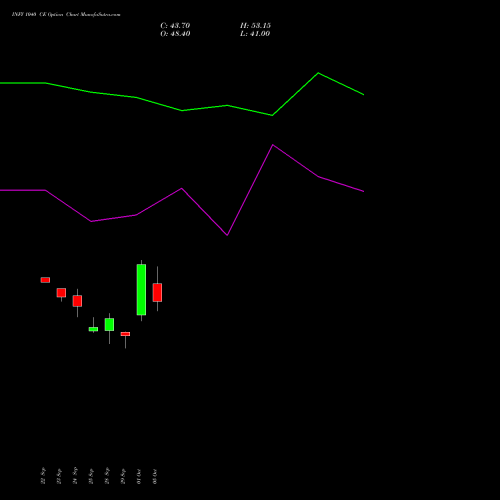This screenshot has width=500, height=500.
Task: Click the 23 Sep date label
Action: (59, 476)
